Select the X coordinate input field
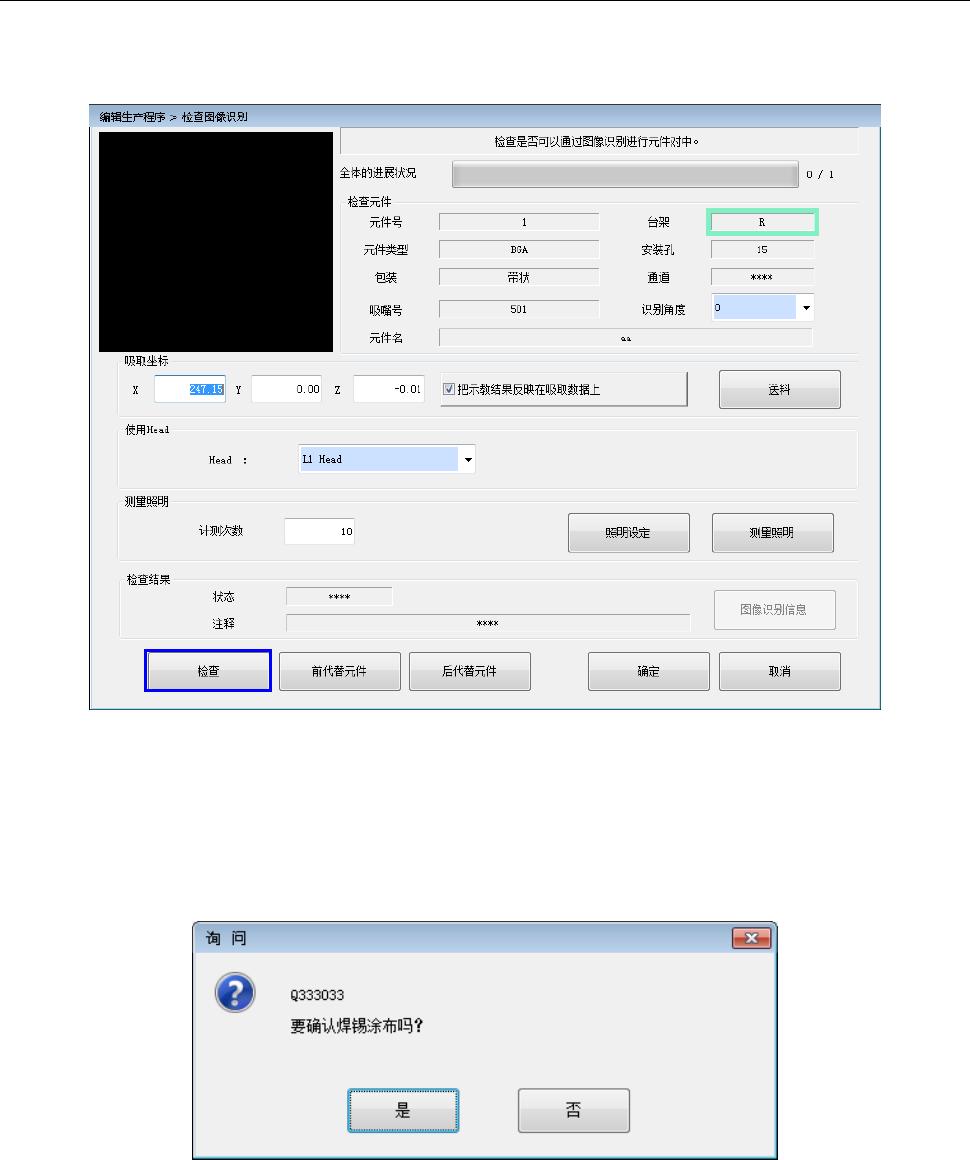Viewport: 970px width, 1160px height. pos(190,389)
